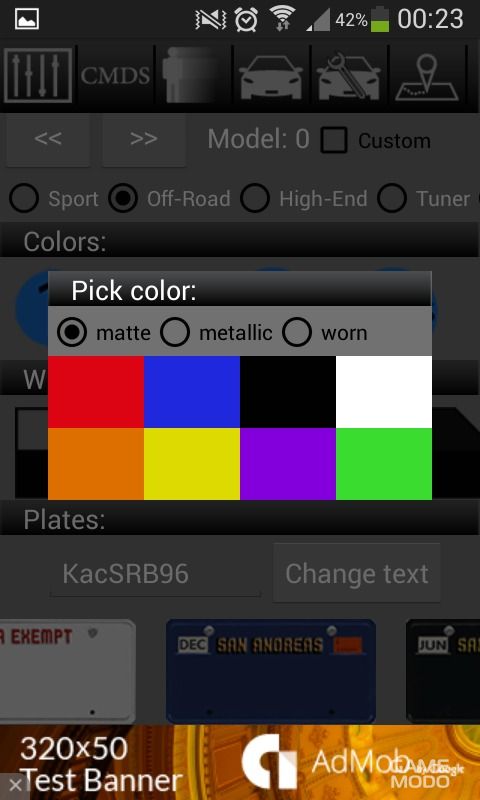Open the map location pin icon
The width and height of the screenshot is (480, 800).
427,77
